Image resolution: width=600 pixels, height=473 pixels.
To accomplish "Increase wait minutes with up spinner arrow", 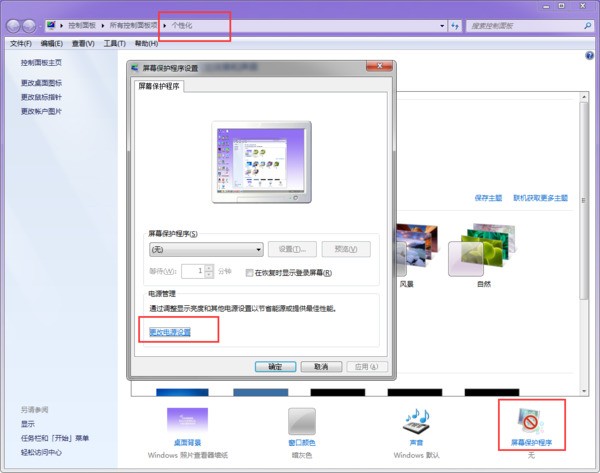I will tap(209, 268).
